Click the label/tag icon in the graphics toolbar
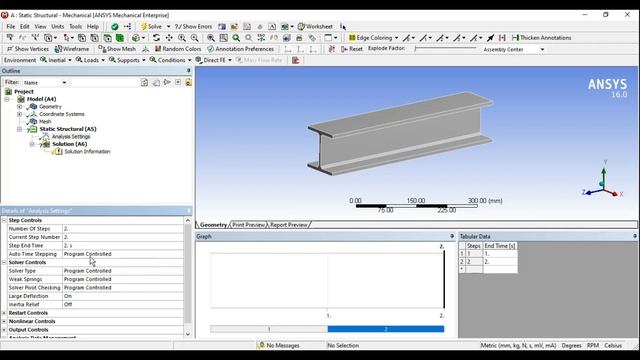Screen dimensions: 640x360 [312, 38]
